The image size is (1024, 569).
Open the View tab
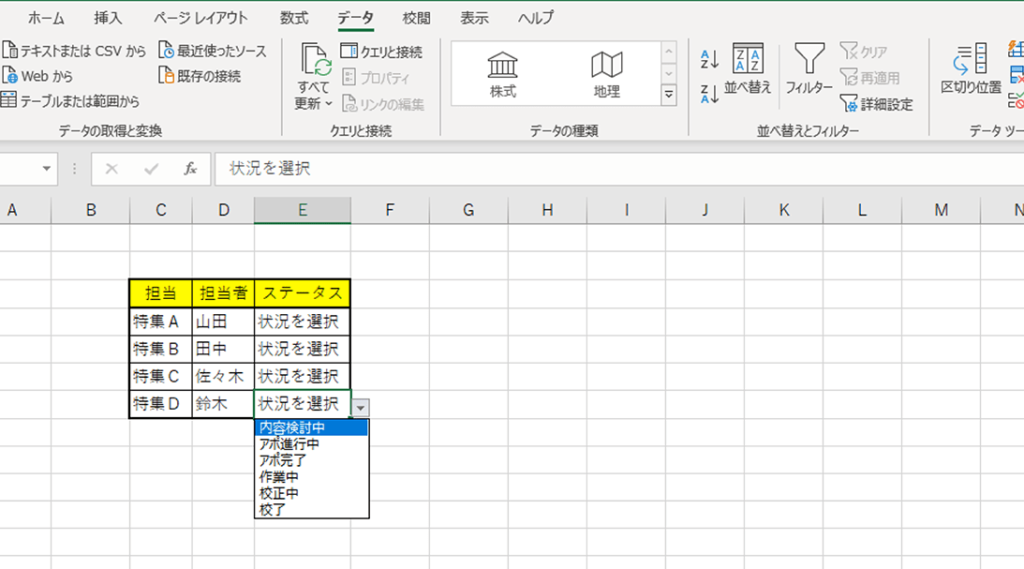click(x=474, y=18)
